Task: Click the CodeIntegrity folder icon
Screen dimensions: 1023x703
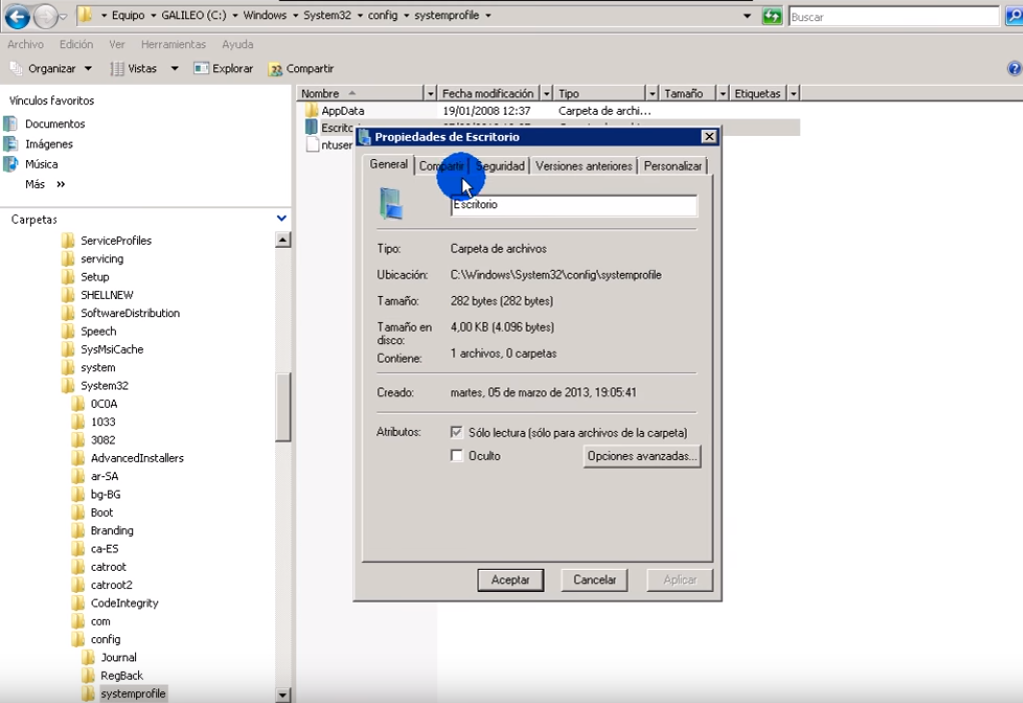Action: pyautogui.click(x=78, y=603)
